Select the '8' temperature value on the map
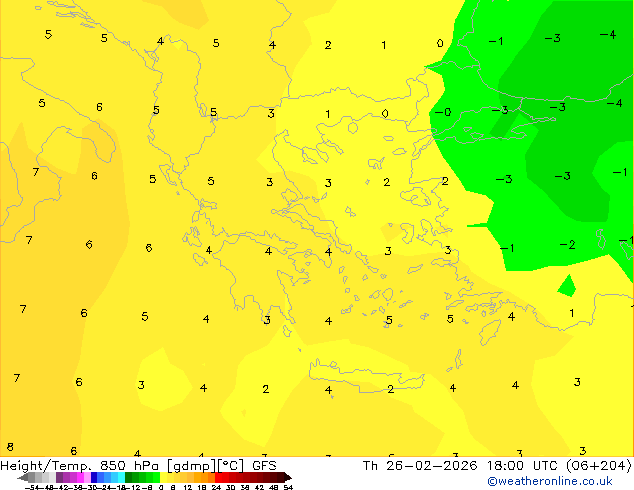The image size is (634, 490). [x=10, y=447]
